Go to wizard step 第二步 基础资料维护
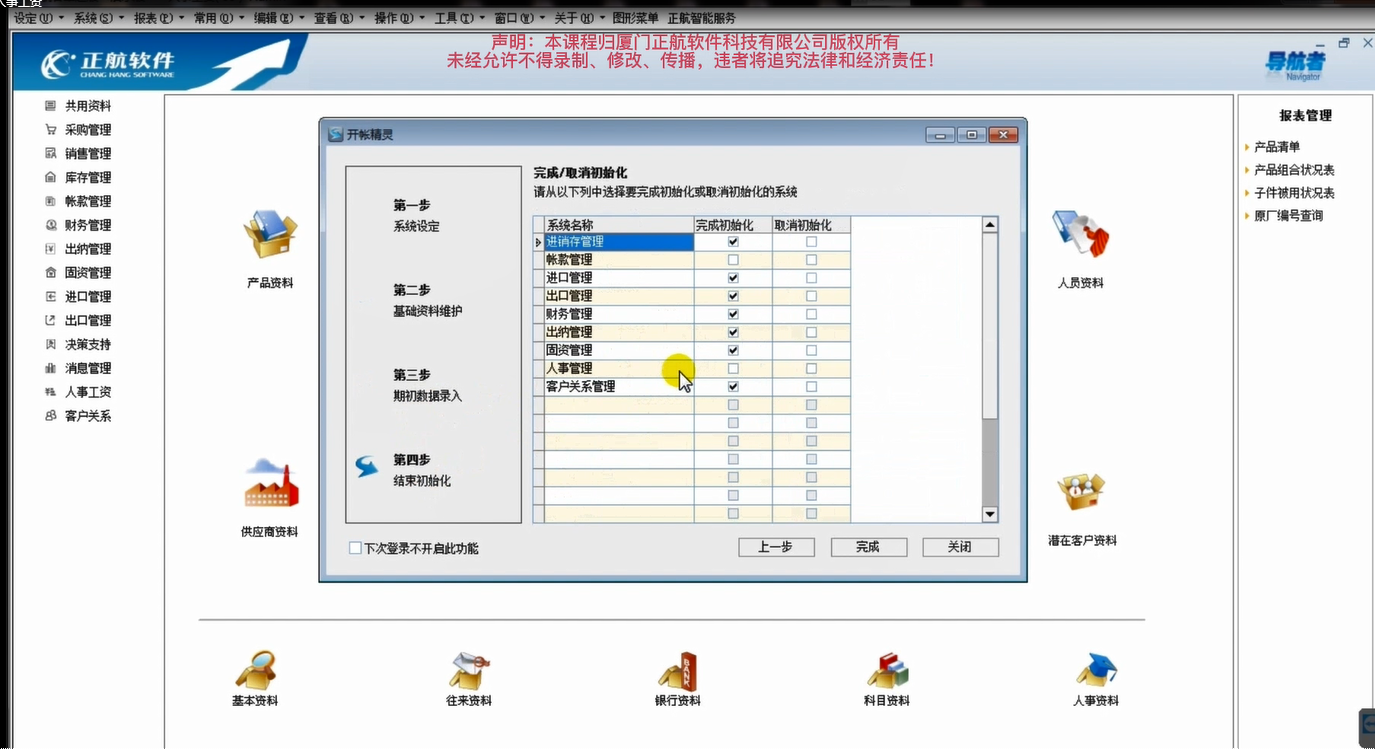Viewport: 1375px width, 749px height. click(x=427, y=300)
